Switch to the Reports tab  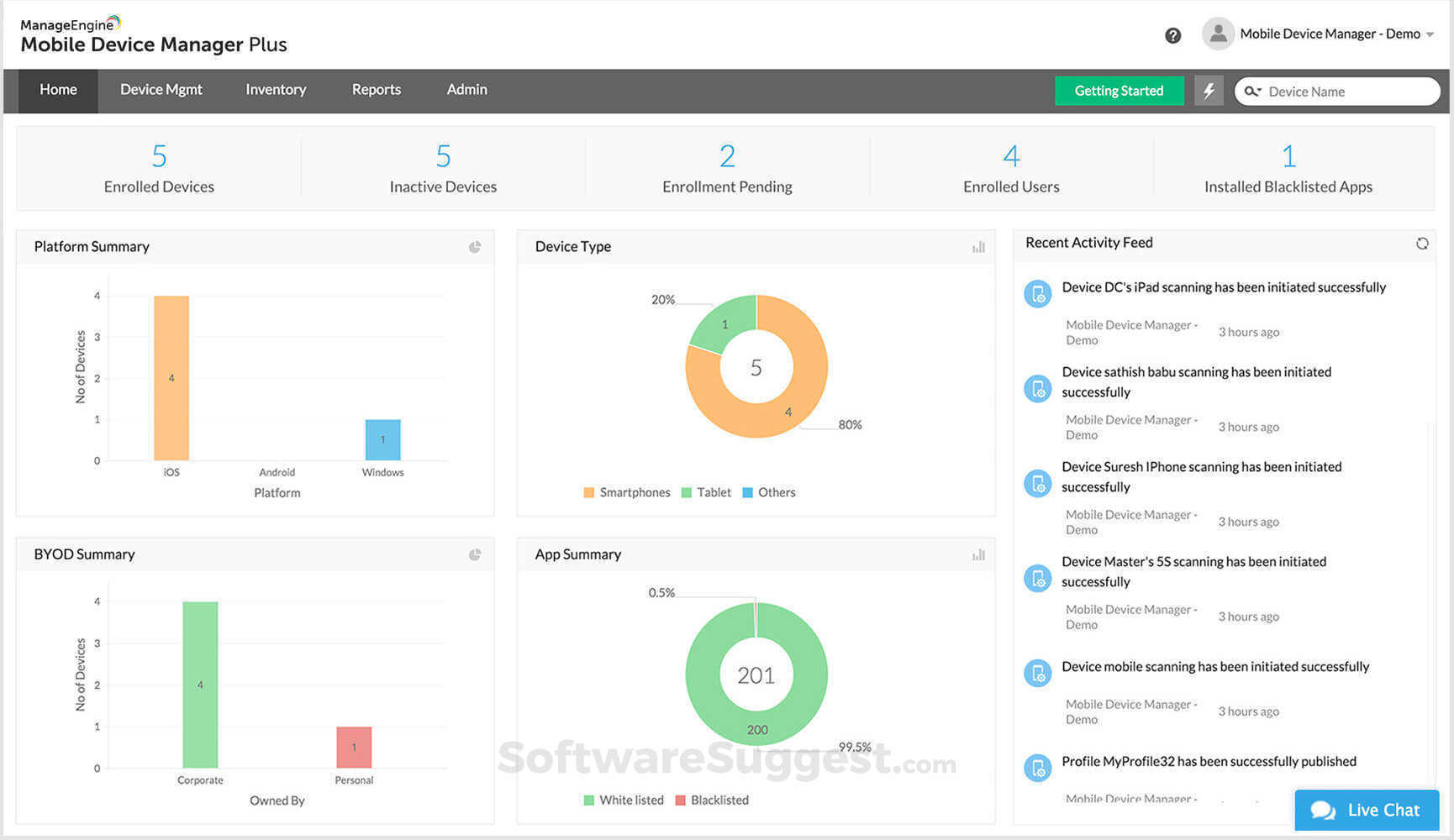coord(376,90)
